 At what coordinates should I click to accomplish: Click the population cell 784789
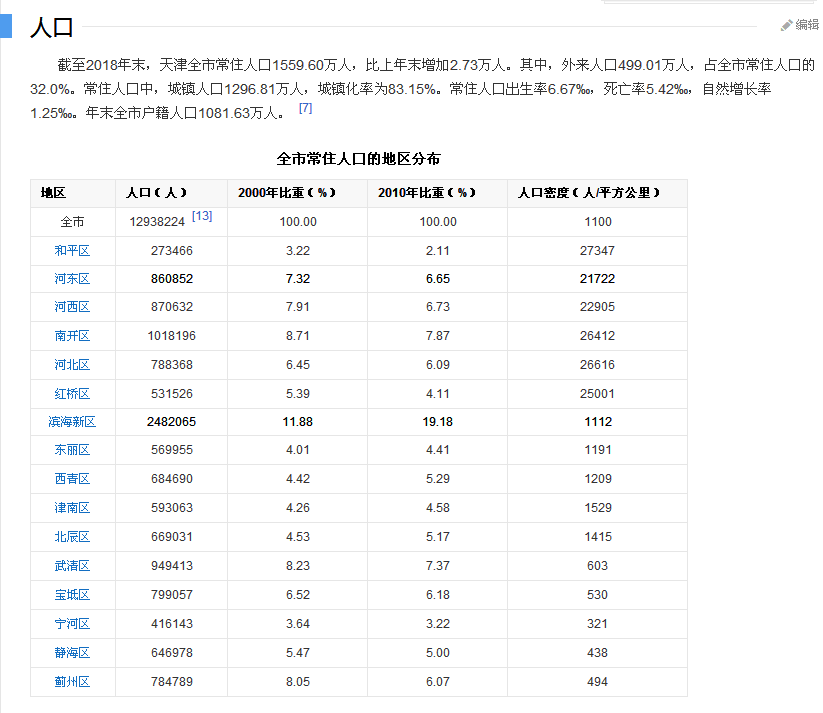172,681
